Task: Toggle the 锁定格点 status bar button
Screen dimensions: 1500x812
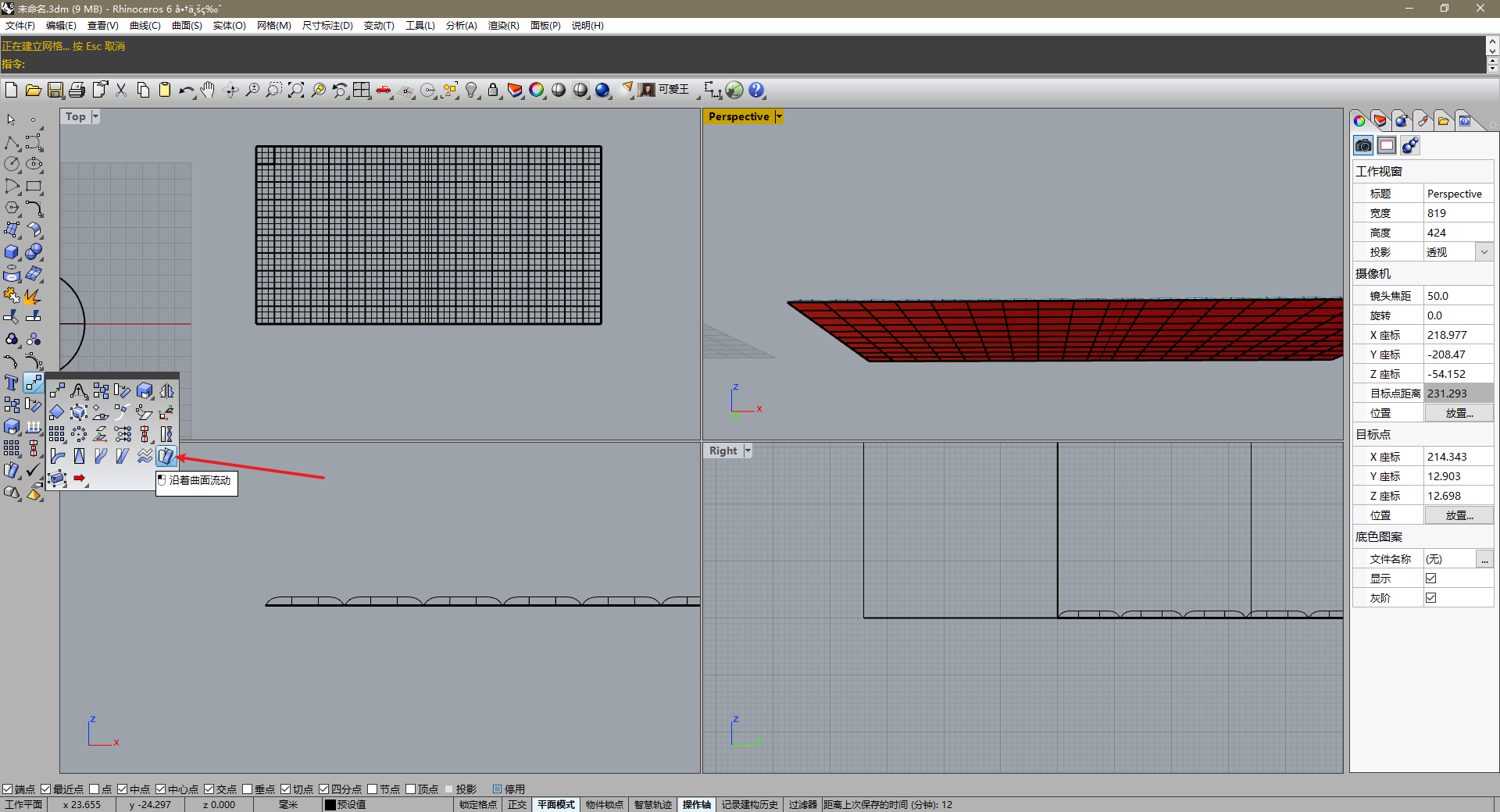Action: pyautogui.click(x=477, y=804)
